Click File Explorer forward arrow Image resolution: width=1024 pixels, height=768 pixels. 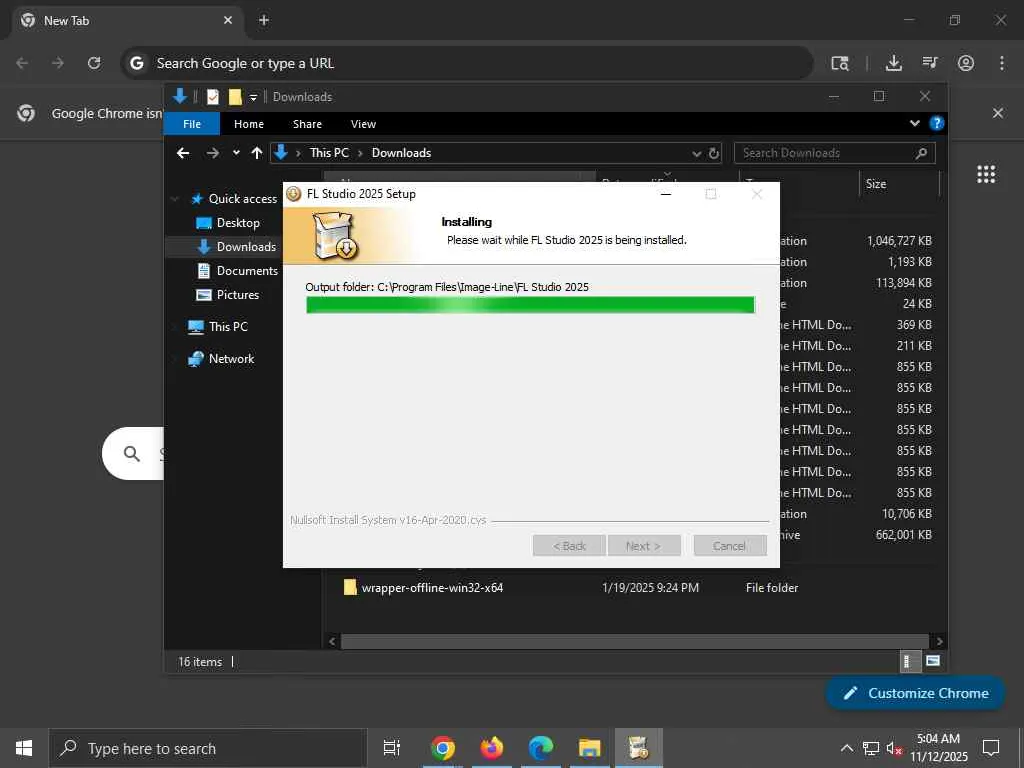click(x=212, y=153)
